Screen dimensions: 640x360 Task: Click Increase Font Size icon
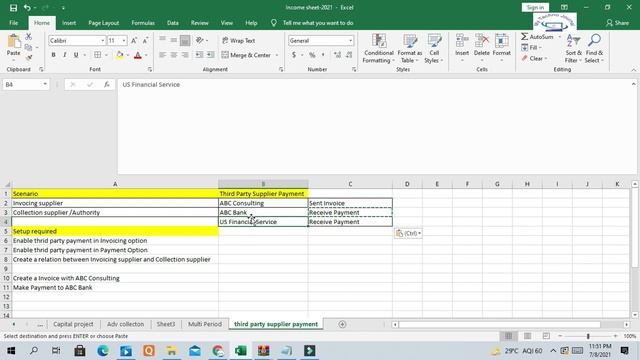134,40
